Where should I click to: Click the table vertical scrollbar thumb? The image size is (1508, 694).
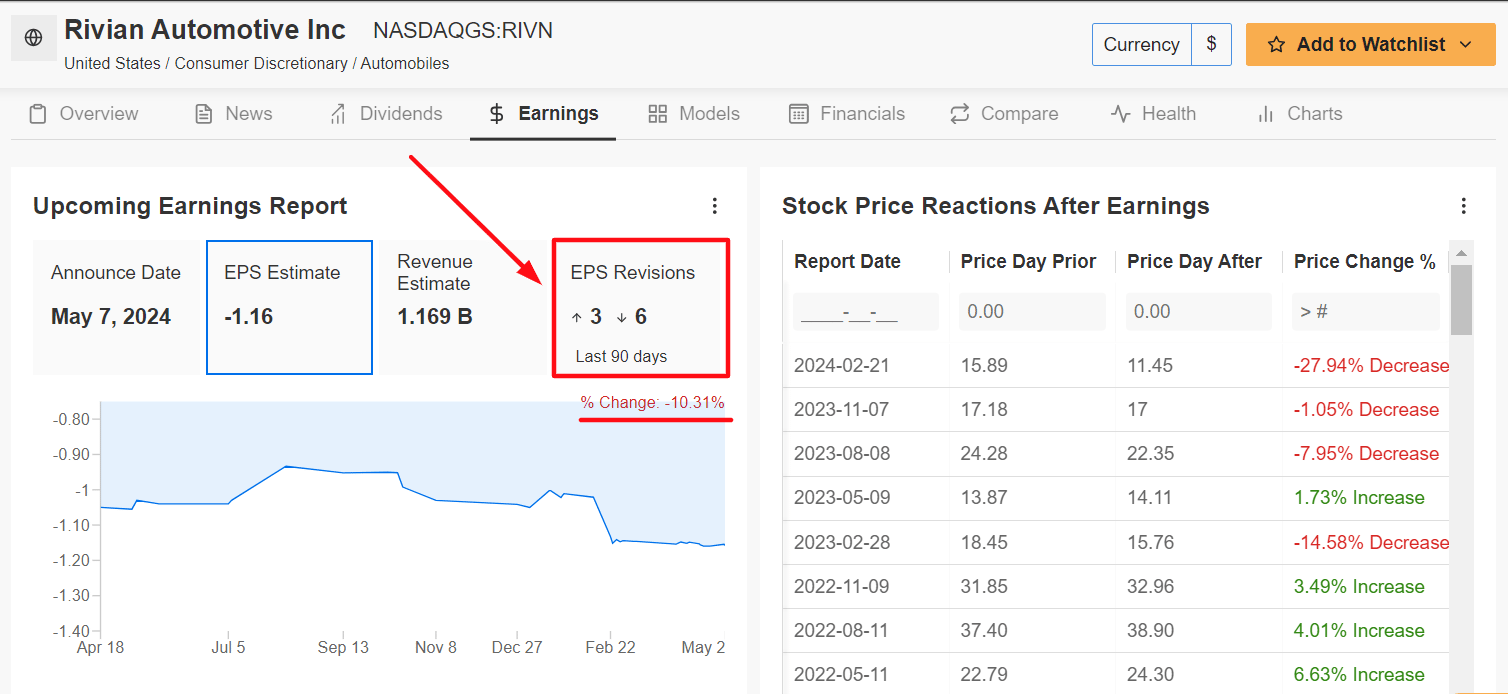coord(1461,299)
